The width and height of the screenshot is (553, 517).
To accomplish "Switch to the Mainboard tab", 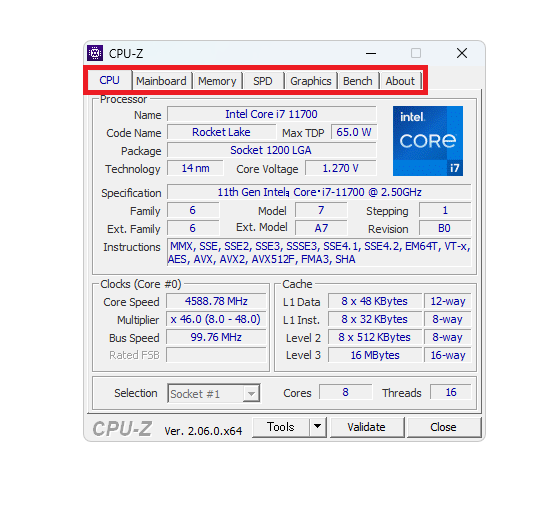I will [162, 81].
